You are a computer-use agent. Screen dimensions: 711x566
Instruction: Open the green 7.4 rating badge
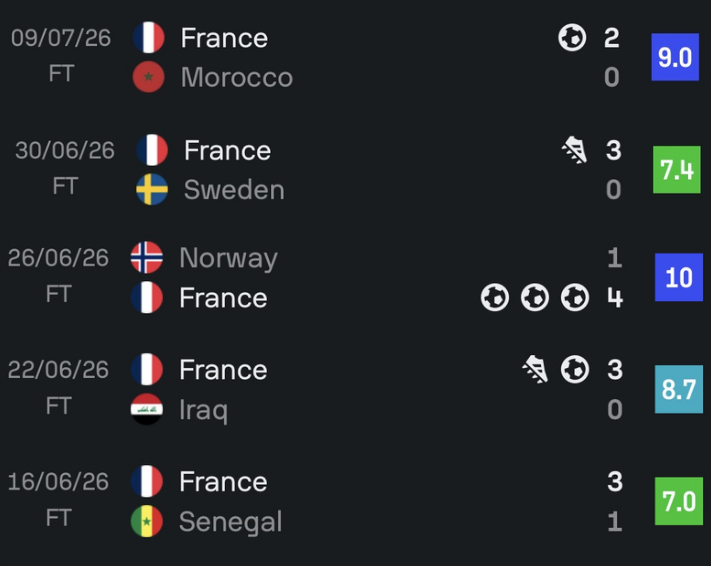677,170
